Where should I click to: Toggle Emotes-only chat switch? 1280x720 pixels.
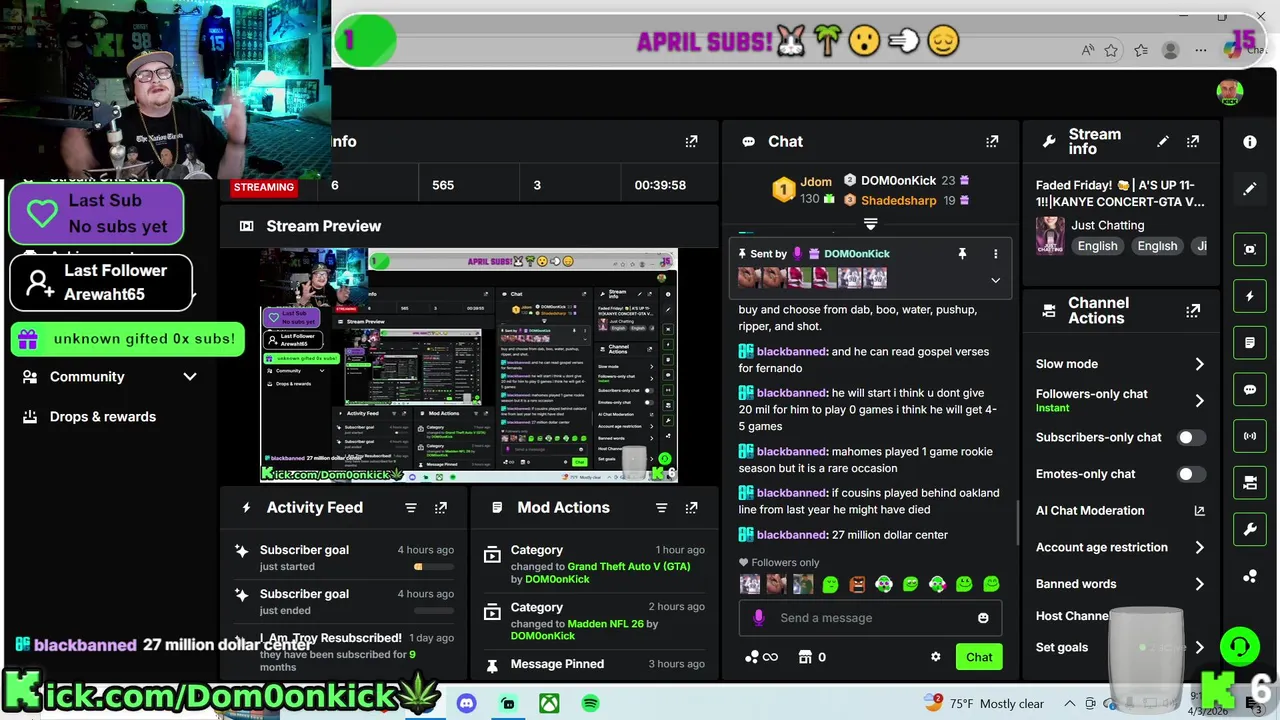[1190, 474]
